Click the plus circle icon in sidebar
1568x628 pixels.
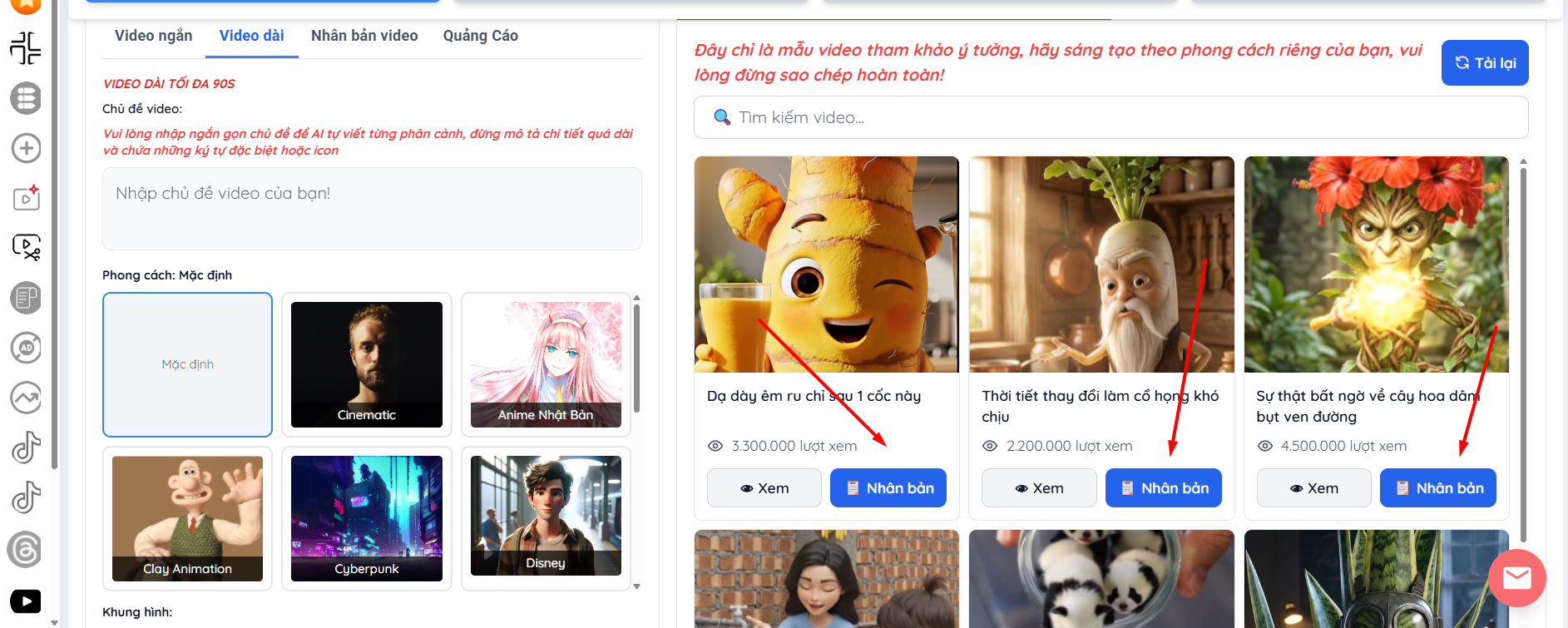click(x=26, y=148)
